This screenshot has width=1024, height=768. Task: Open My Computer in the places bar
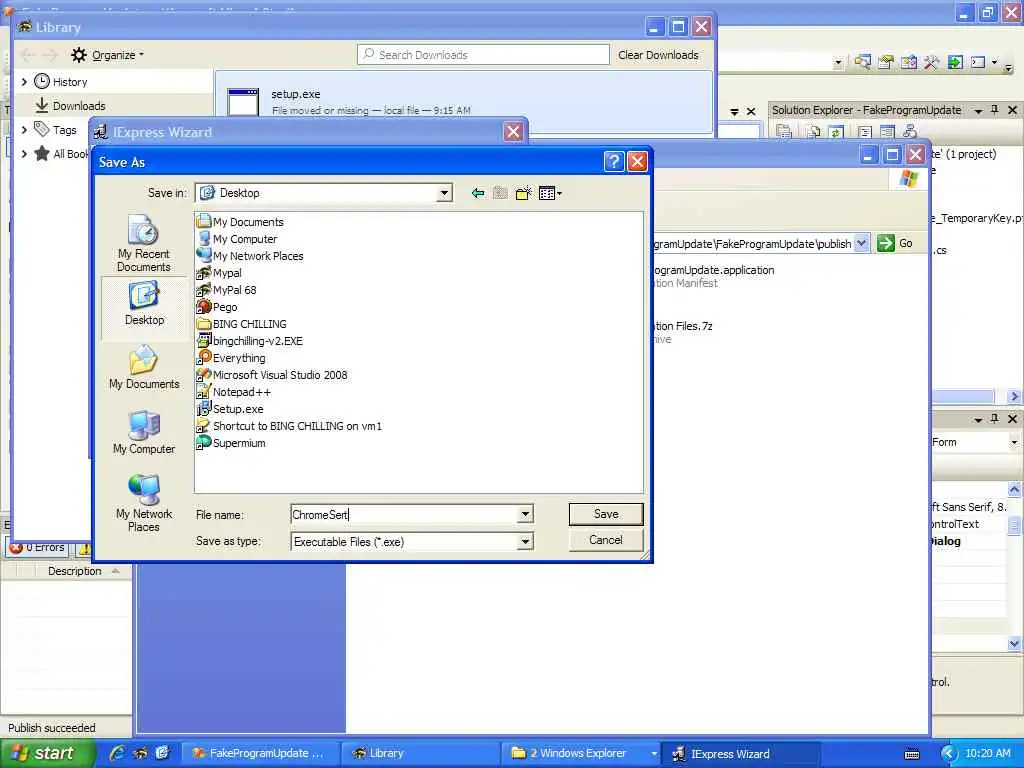(x=144, y=432)
